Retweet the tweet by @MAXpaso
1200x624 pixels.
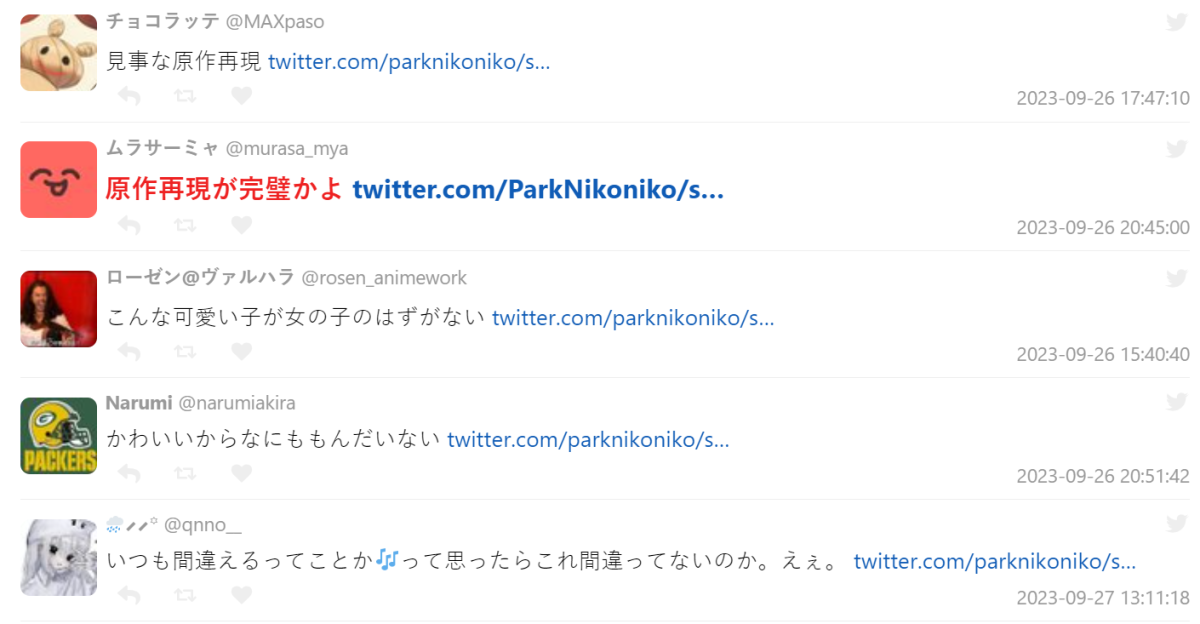pyautogui.click(x=185, y=96)
